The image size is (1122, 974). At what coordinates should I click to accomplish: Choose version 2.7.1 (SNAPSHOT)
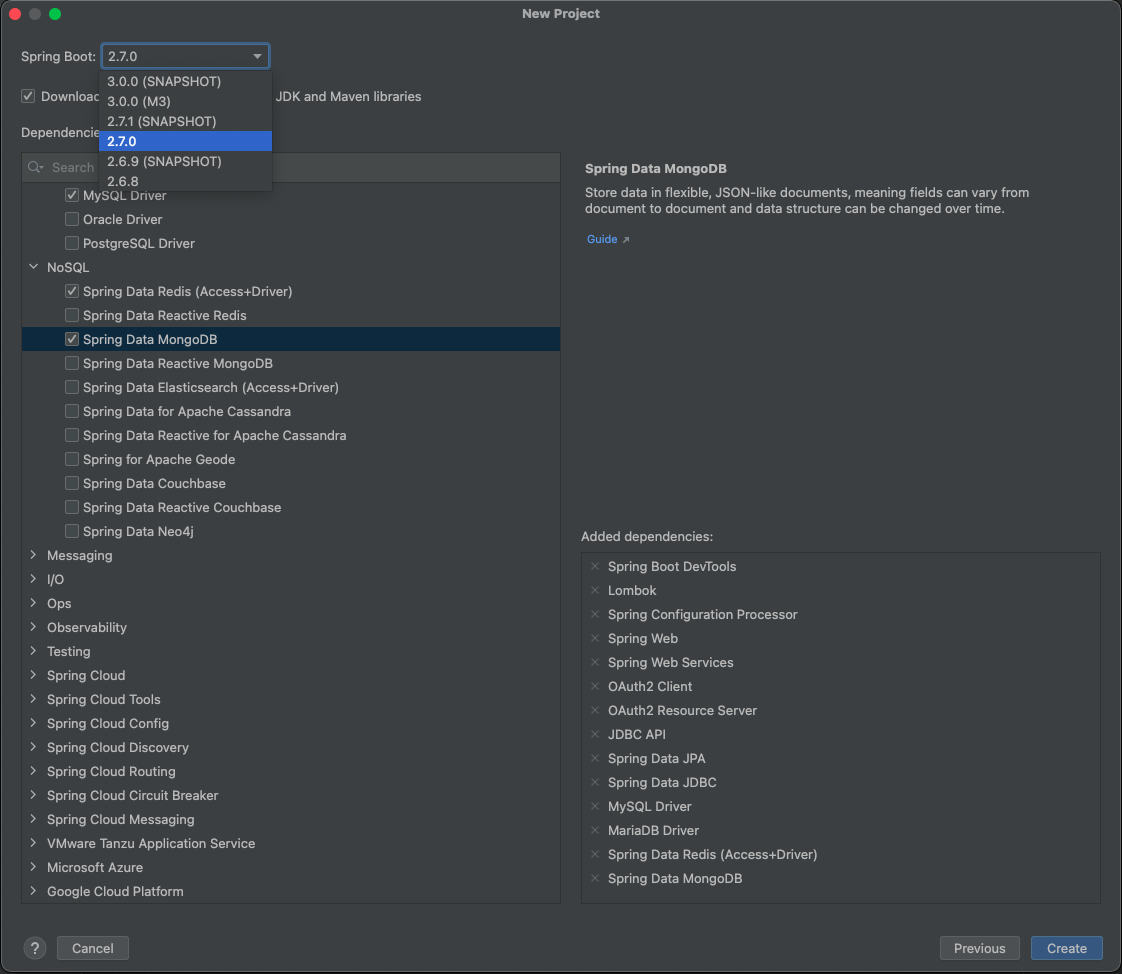[185, 121]
